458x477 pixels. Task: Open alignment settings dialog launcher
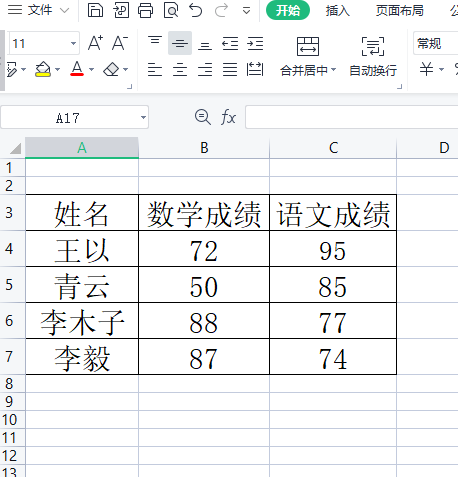point(399,87)
